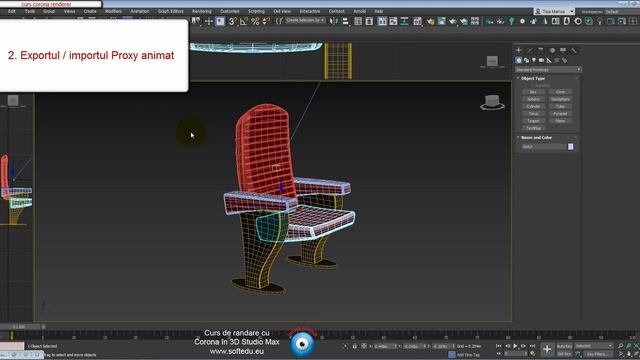Image resolution: width=640 pixels, height=360 pixels.
Task: Open the Create tab in command panel
Action: pos(519,50)
